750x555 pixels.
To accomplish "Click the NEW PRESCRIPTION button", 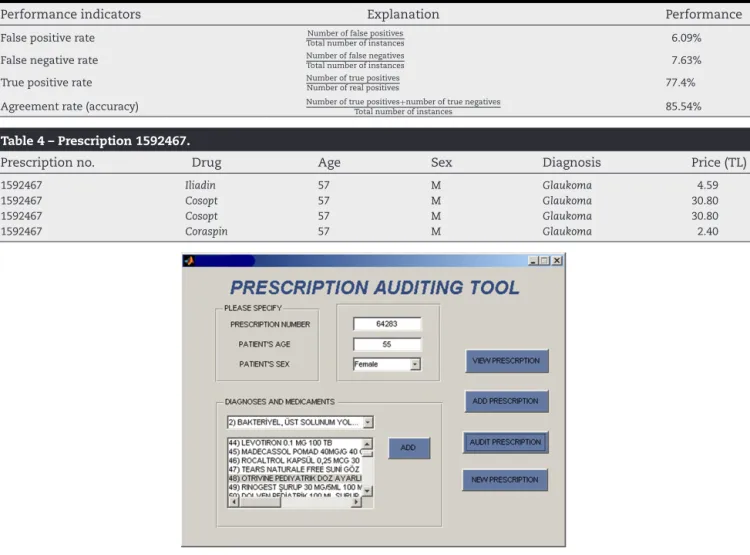I will click(505, 479).
